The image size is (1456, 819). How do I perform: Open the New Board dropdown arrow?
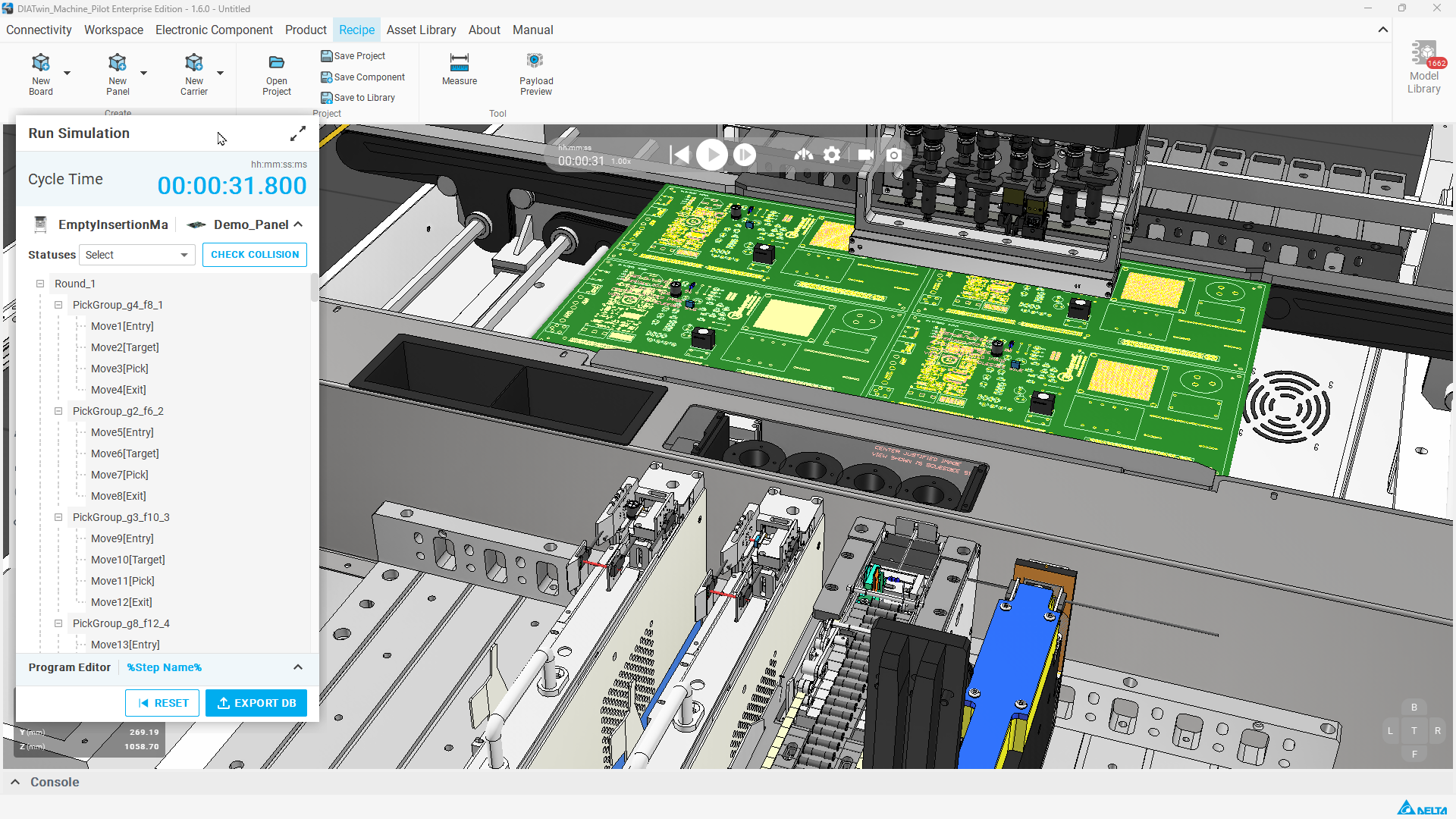point(67,73)
